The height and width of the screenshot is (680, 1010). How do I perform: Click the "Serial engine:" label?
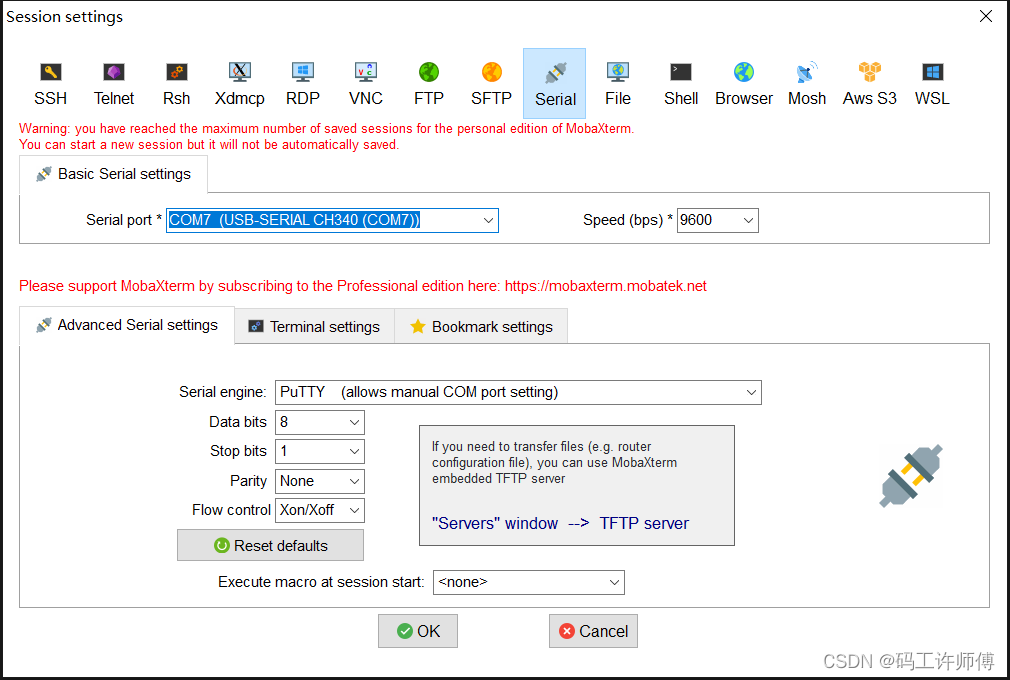tap(222, 392)
